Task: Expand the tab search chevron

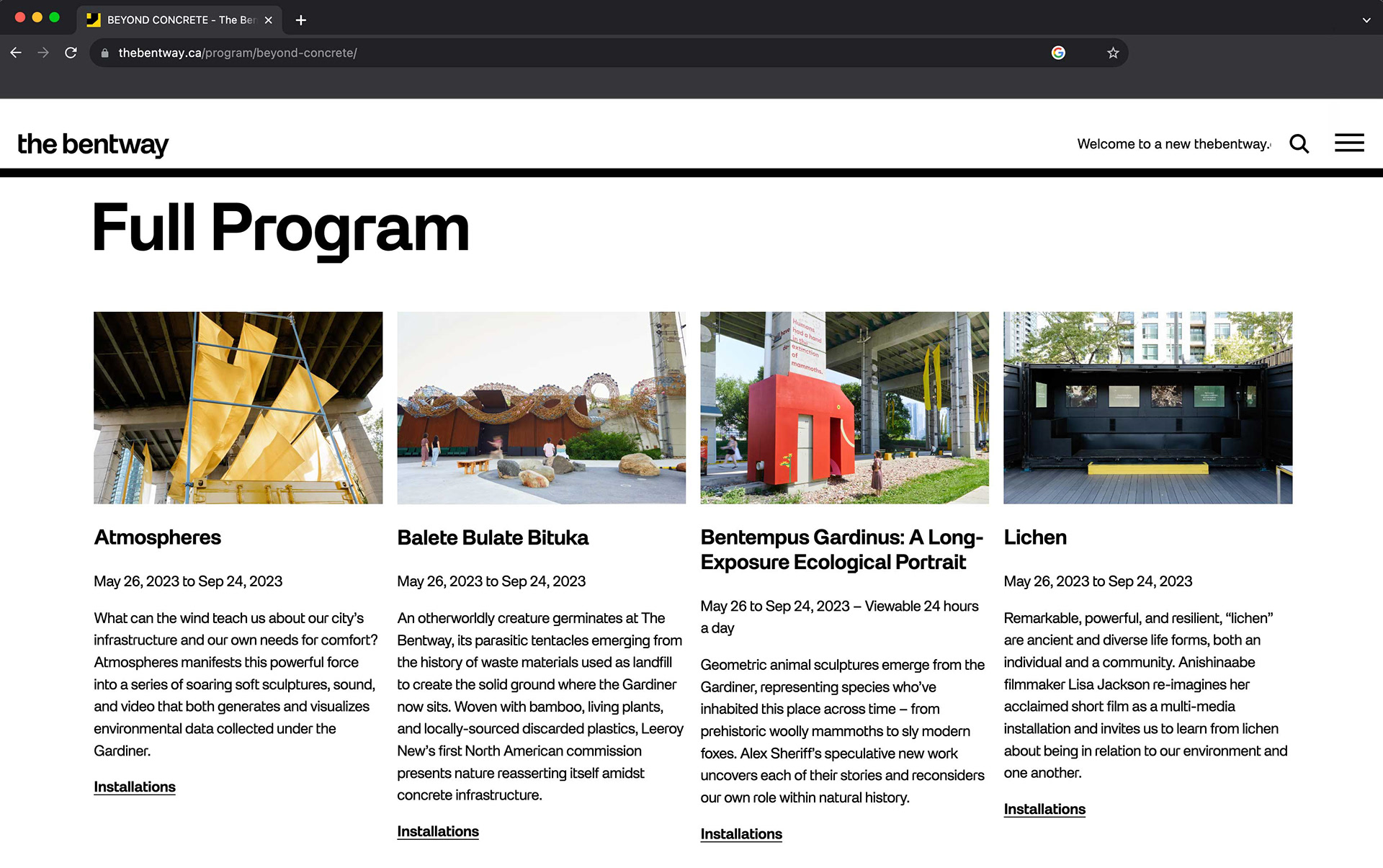Action: (x=1366, y=20)
